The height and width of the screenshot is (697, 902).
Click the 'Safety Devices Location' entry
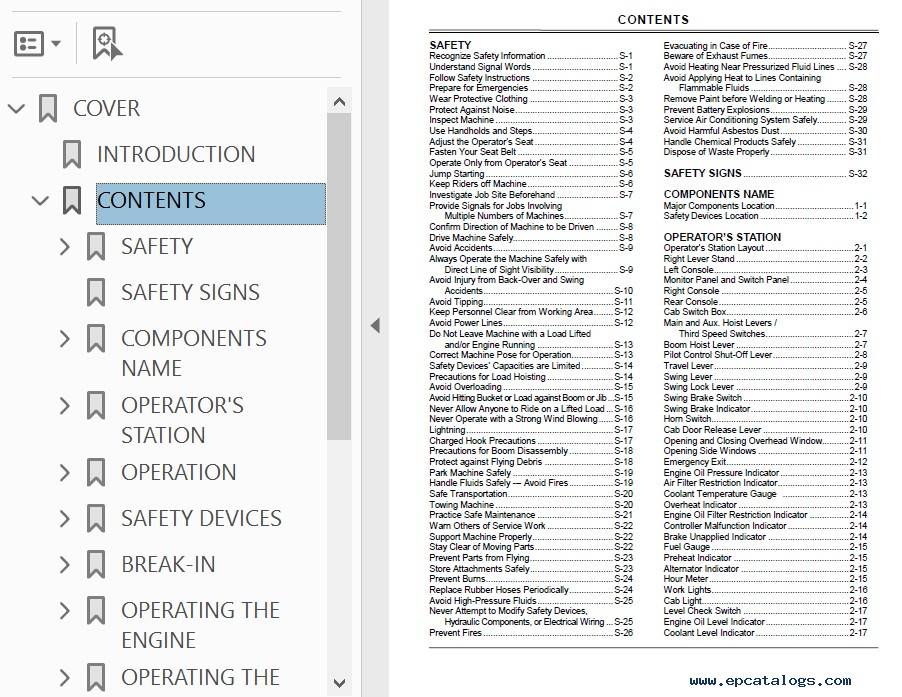[x=765, y=216]
